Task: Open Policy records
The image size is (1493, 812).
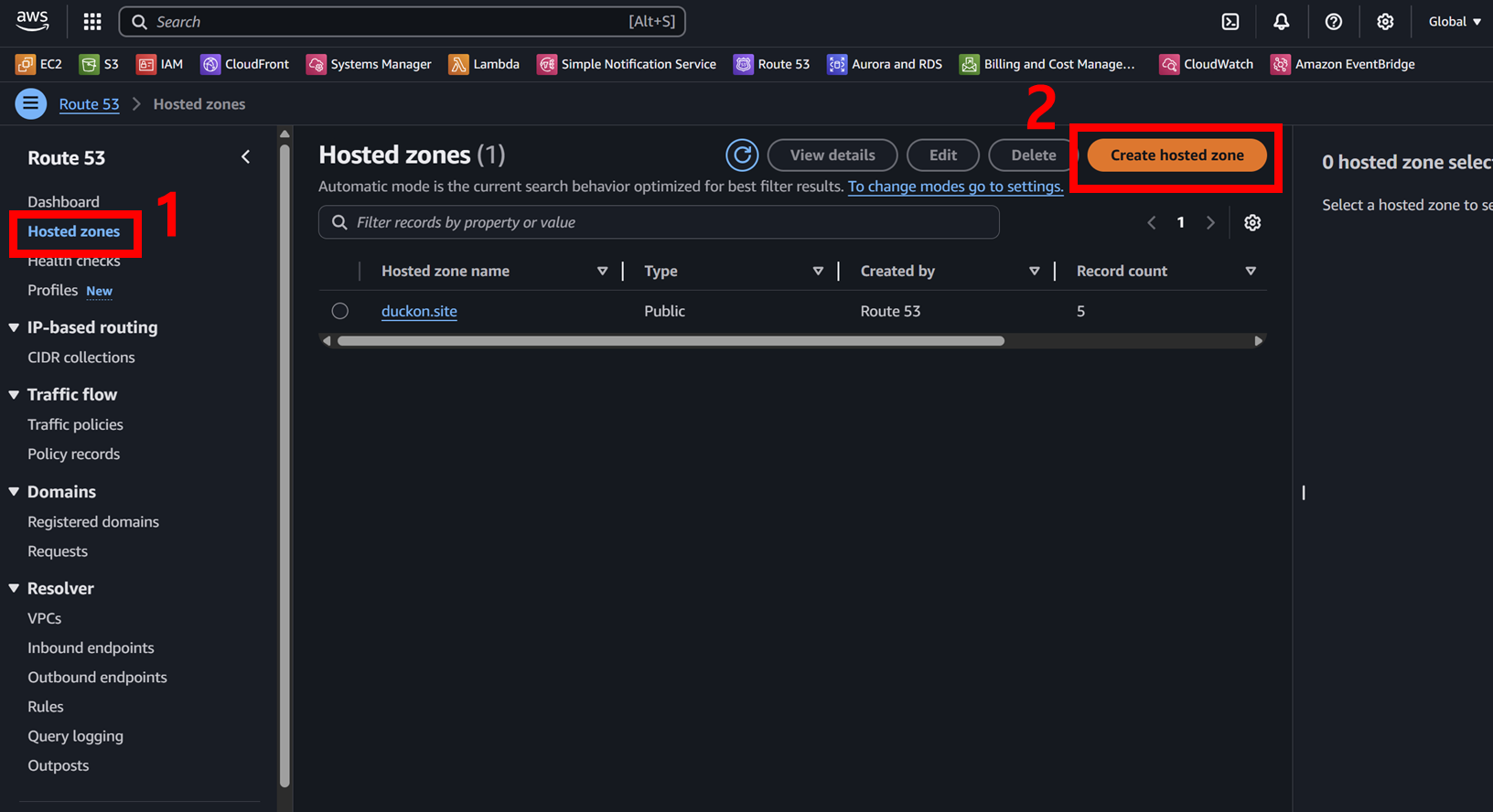Action: 73,454
